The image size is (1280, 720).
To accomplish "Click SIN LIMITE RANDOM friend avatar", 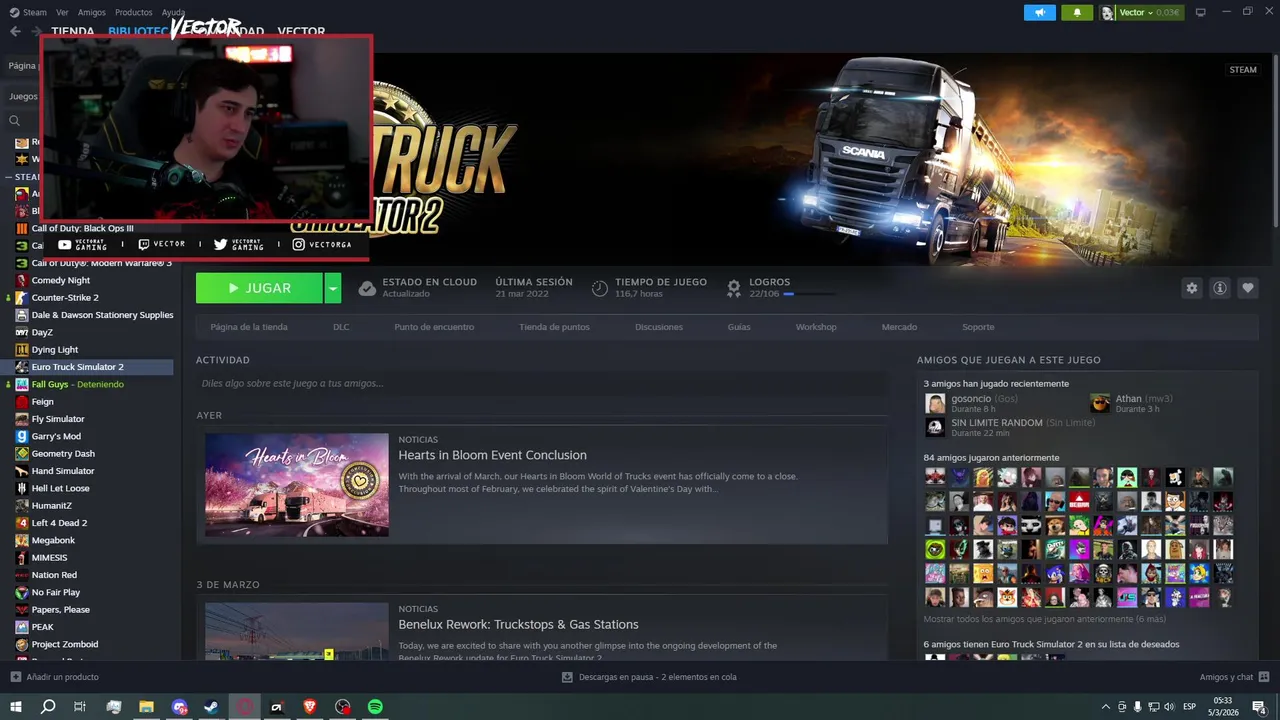I will [x=935, y=427].
